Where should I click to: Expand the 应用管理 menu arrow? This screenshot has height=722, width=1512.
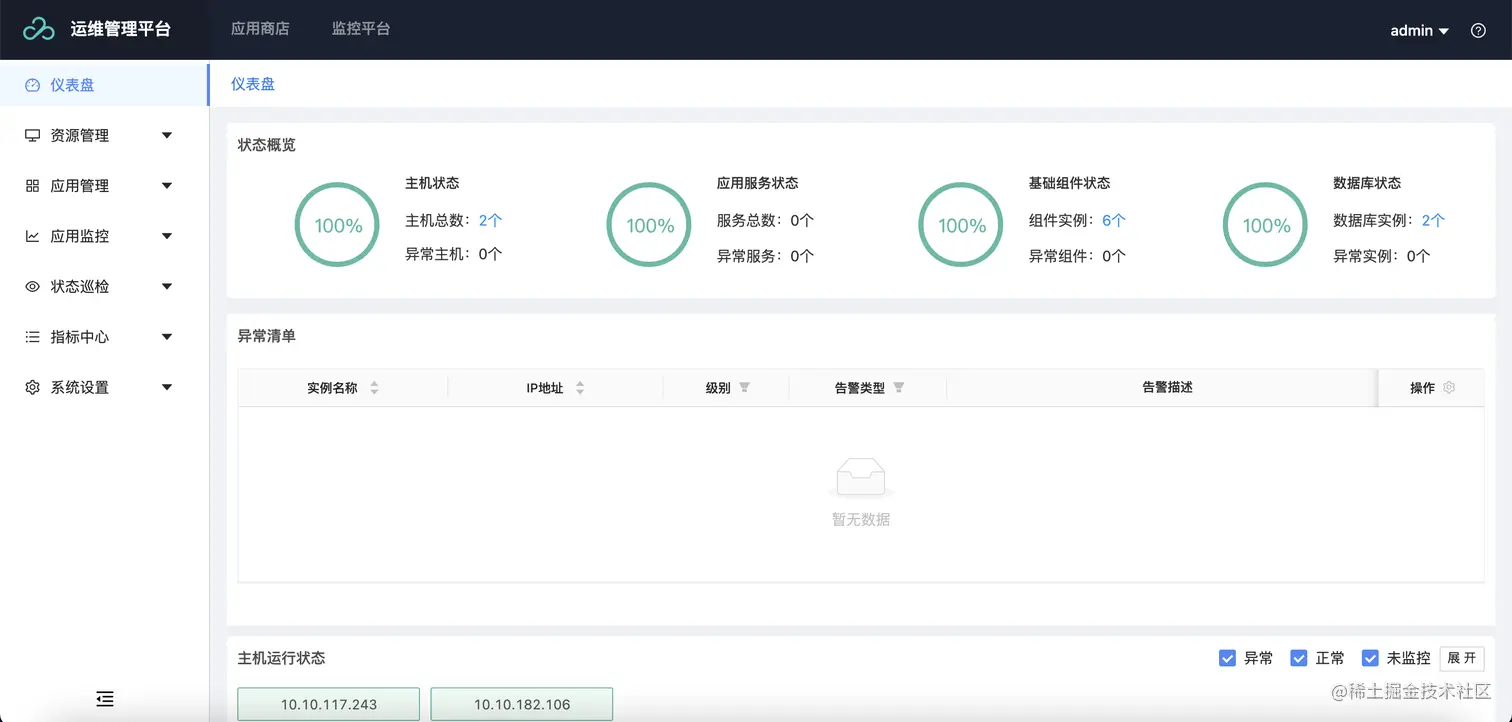(167, 186)
